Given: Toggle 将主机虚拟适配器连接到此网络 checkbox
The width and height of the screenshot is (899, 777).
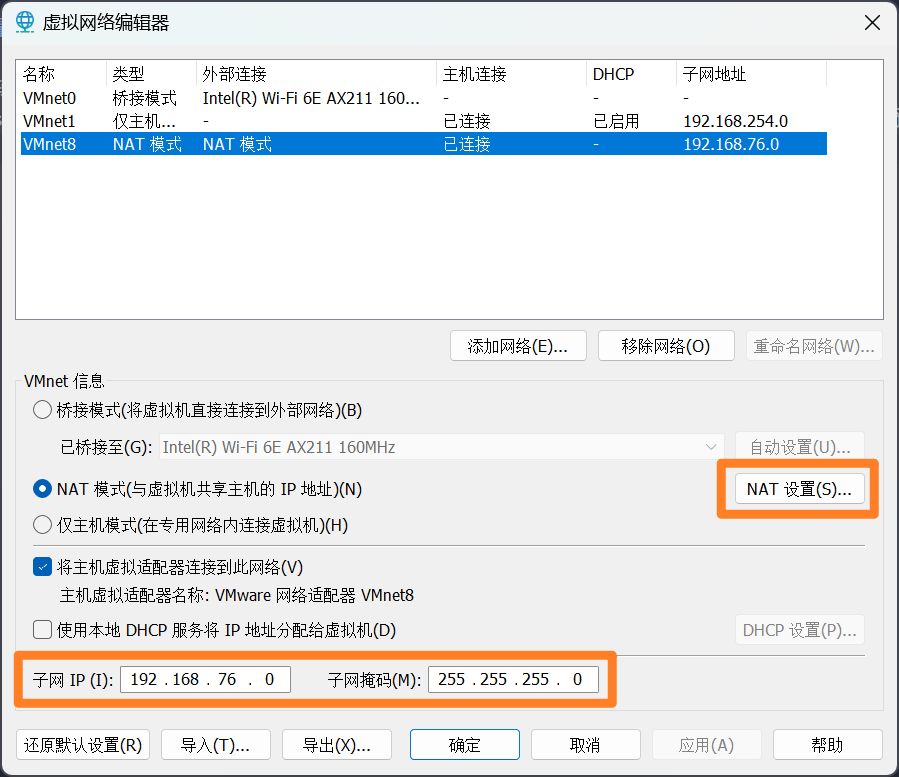Looking at the screenshot, I should (42, 567).
